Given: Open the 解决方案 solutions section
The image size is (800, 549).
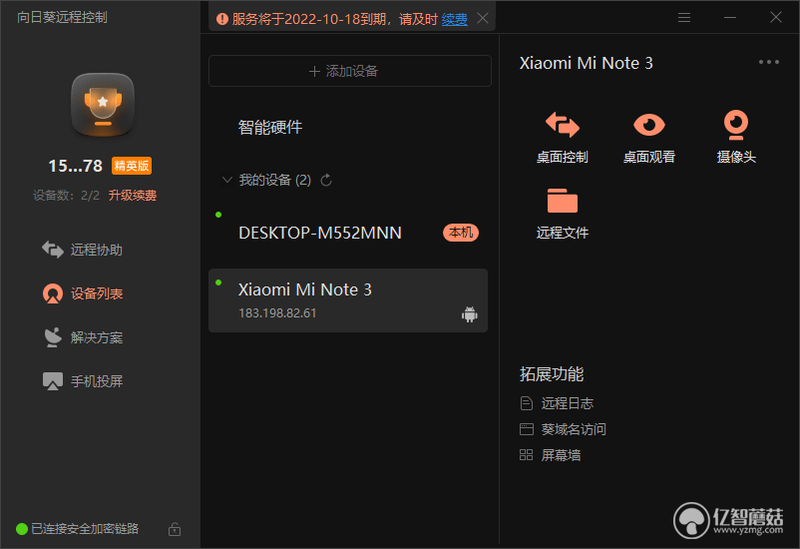Looking at the screenshot, I should 83,337.
